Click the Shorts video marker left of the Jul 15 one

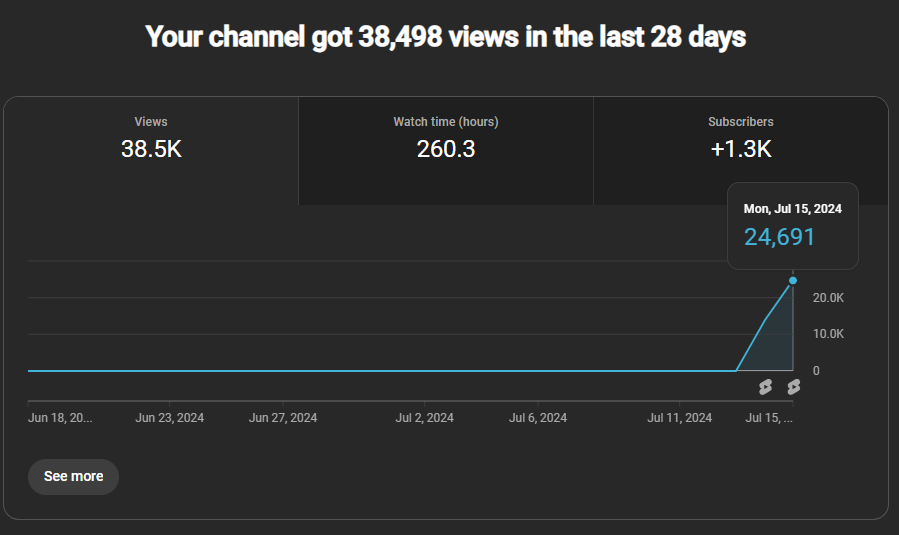tap(765, 387)
